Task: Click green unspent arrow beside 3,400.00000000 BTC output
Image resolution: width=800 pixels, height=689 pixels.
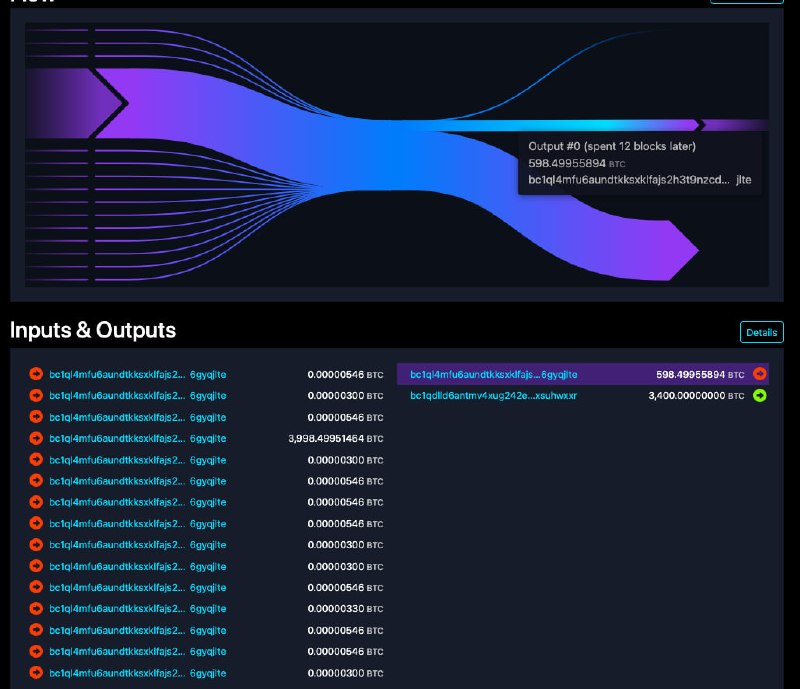Action: 760,396
